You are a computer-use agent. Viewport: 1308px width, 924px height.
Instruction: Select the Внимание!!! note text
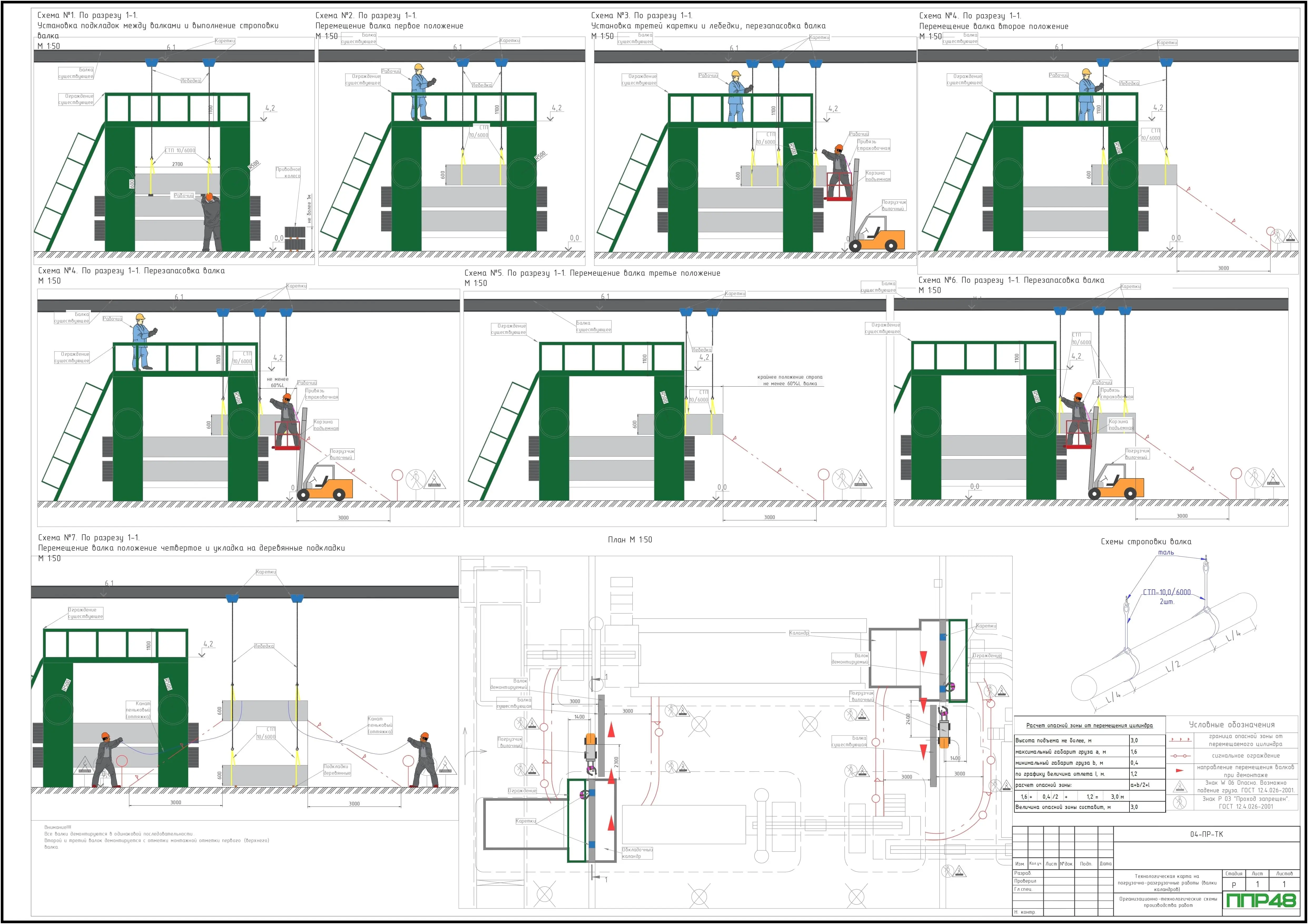(x=59, y=827)
